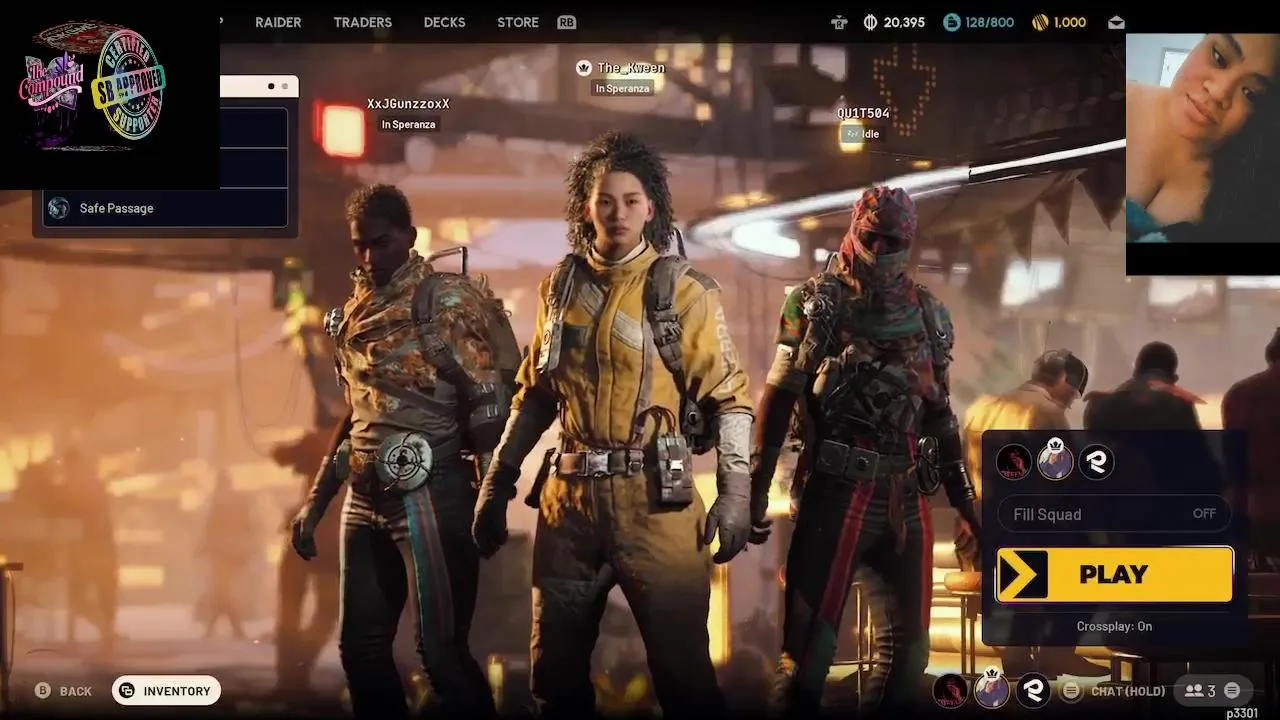Image resolution: width=1280 pixels, height=720 pixels.
Task: Open the mail envelope icon
Action: tap(1116, 22)
